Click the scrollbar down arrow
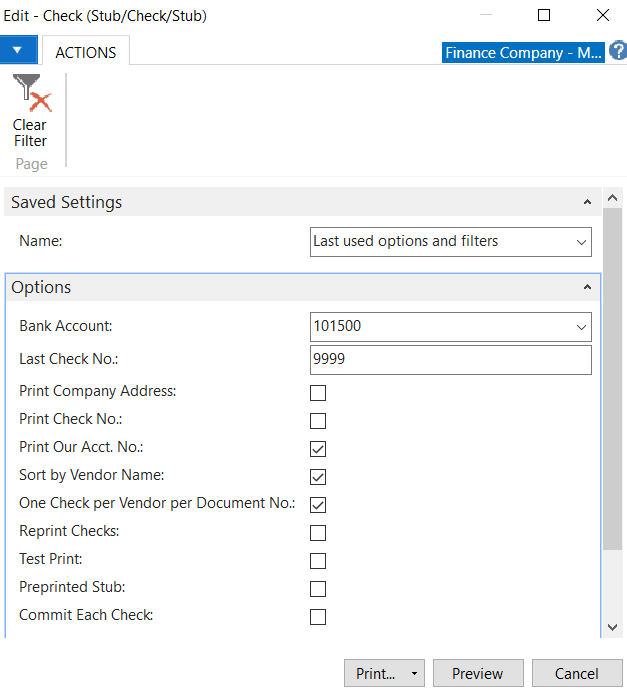 click(613, 626)
